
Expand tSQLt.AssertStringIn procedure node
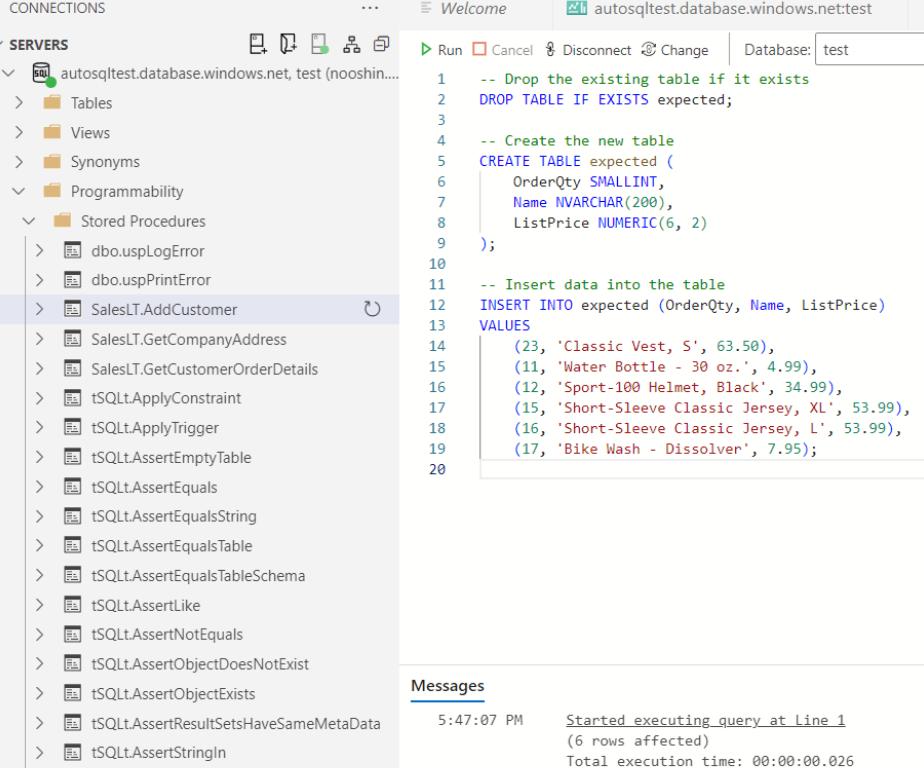pyautogui.click(x=39, y=753)
